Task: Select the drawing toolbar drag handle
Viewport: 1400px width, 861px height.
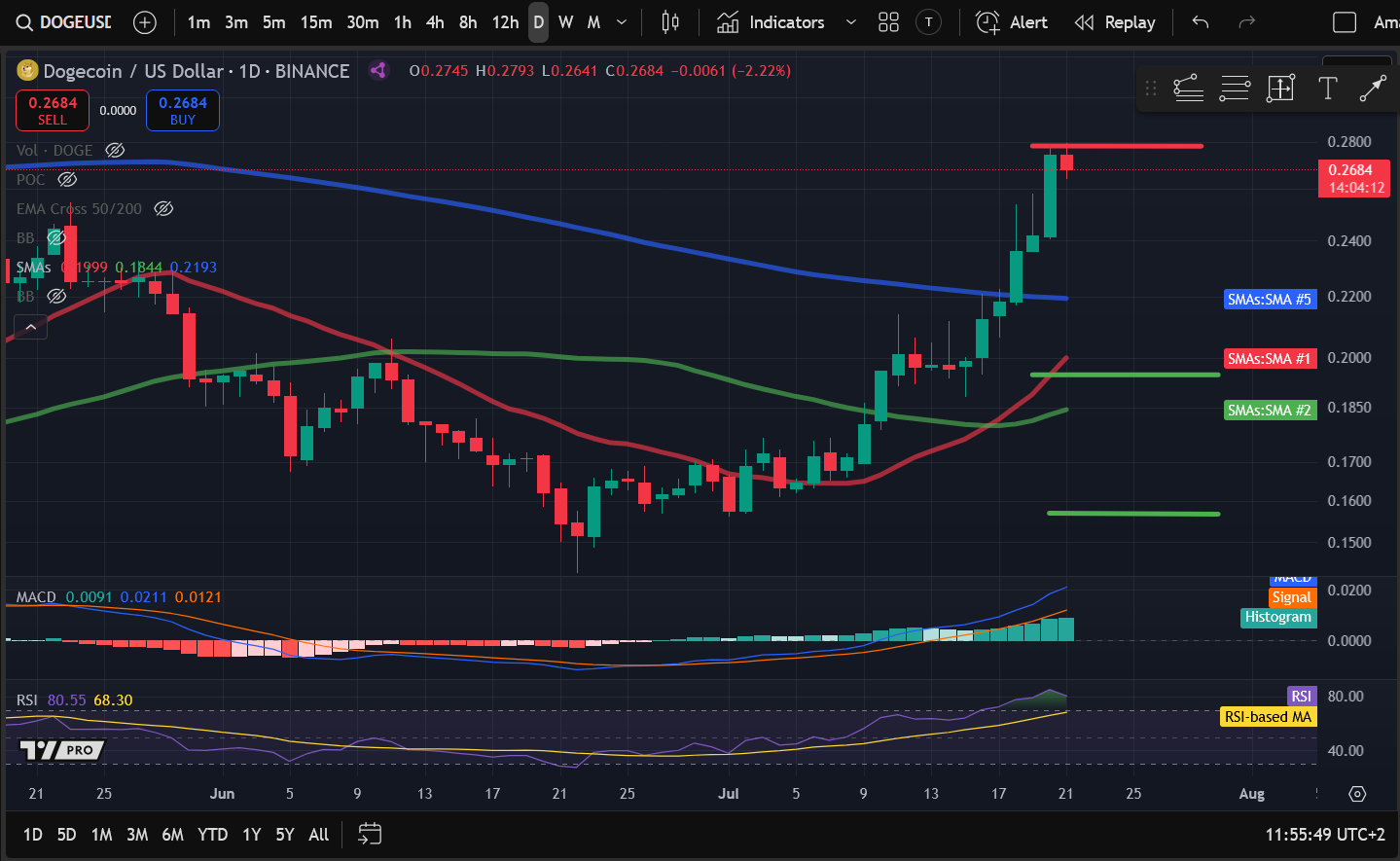Action: point(1151,89)
